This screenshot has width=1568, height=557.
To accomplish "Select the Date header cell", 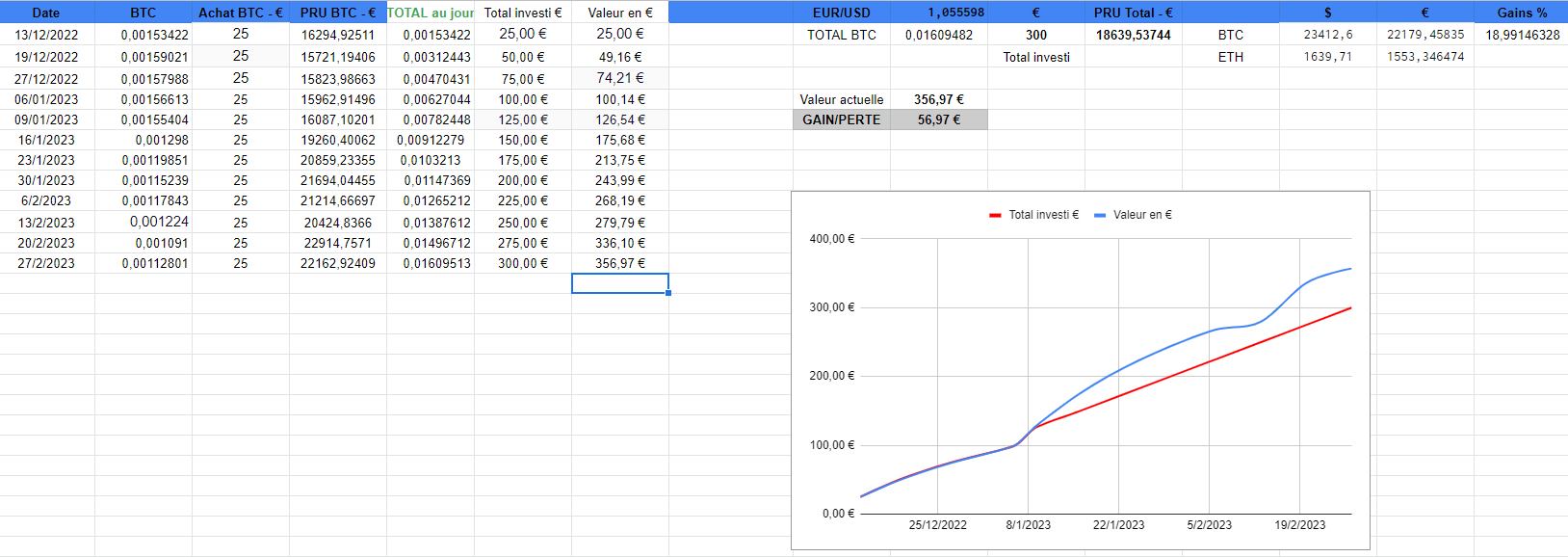I will coord(47,13).
